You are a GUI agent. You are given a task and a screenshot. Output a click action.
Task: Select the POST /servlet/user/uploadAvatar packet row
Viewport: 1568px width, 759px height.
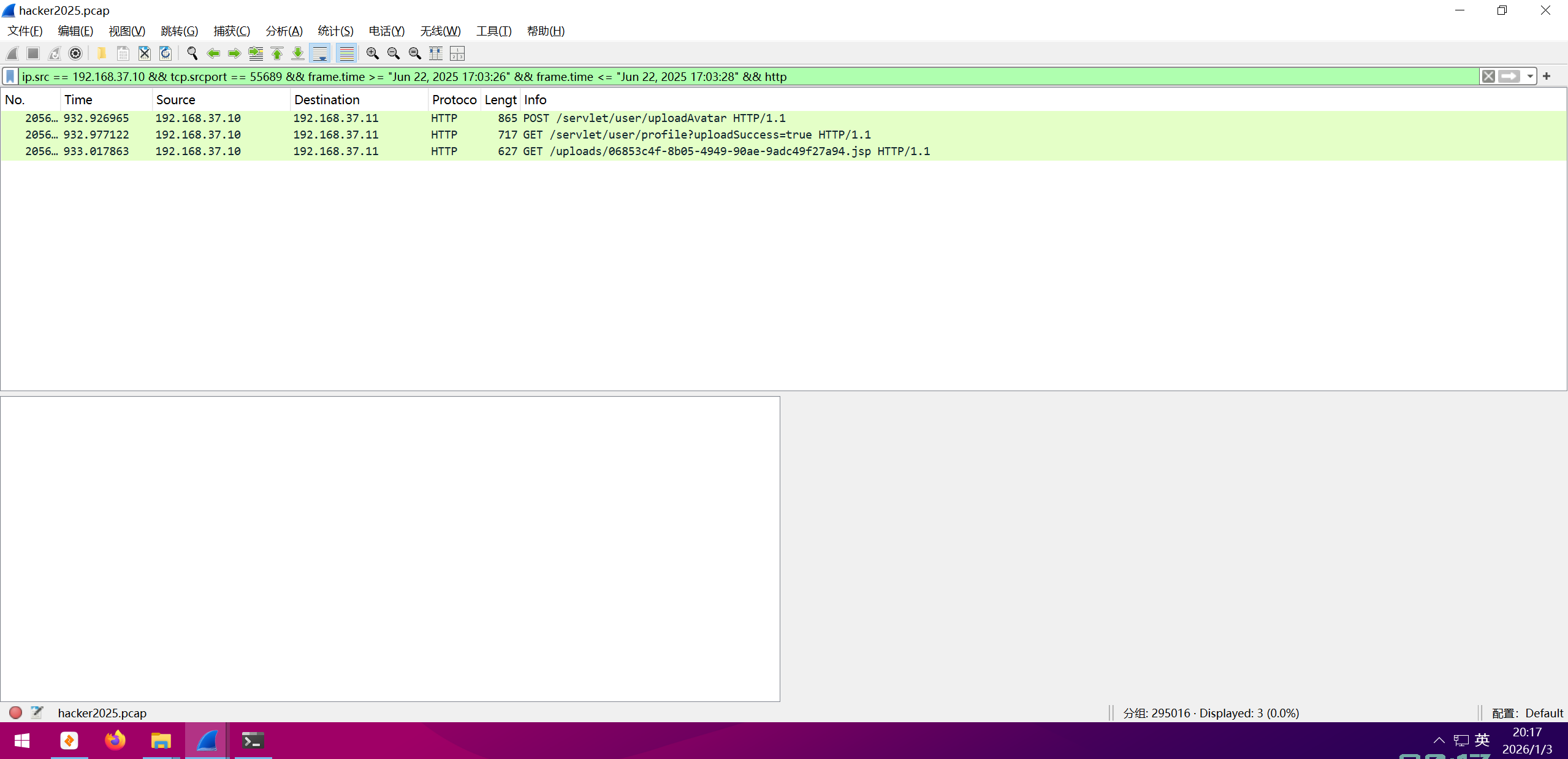(653, 118)
